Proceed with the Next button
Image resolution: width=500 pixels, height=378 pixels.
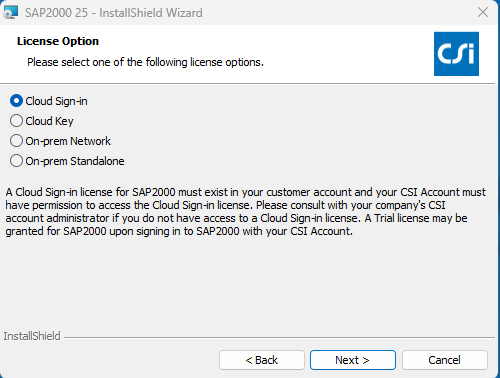pos(353,360)
